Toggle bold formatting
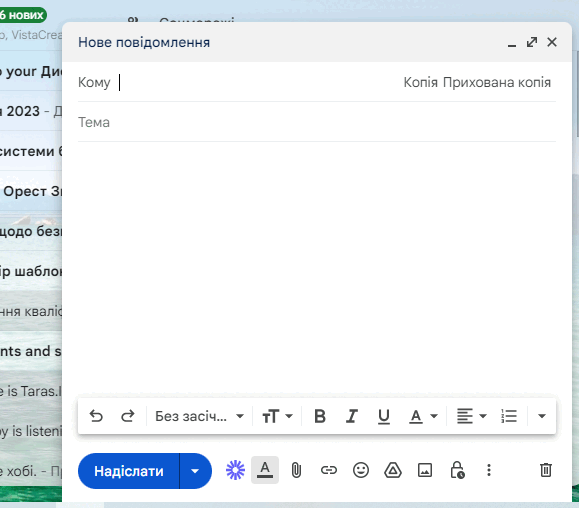 (320, 416)
